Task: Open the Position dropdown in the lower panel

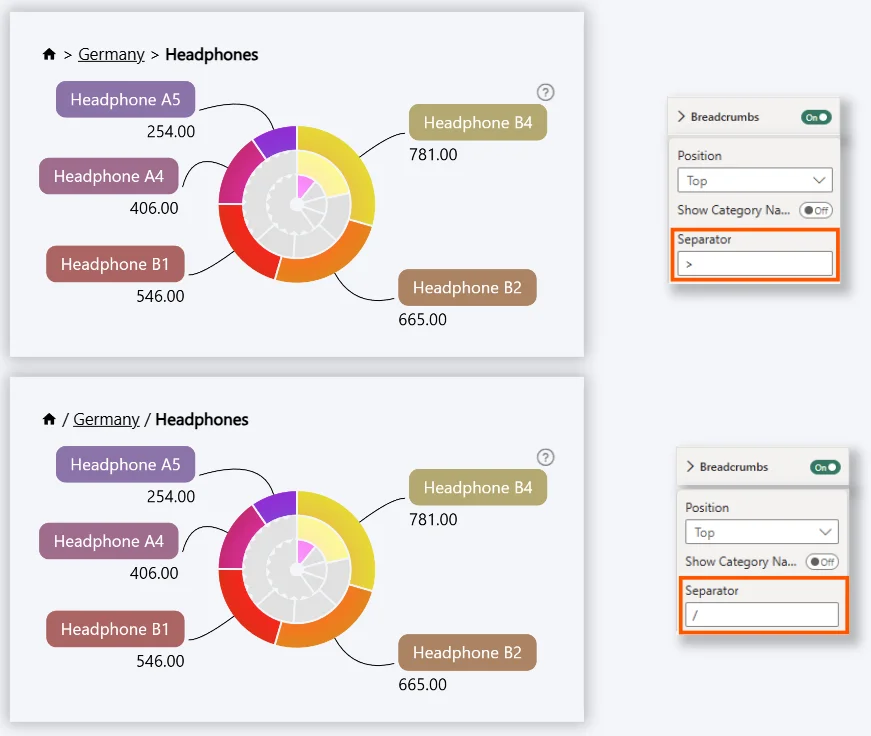Action: [762, 532]
